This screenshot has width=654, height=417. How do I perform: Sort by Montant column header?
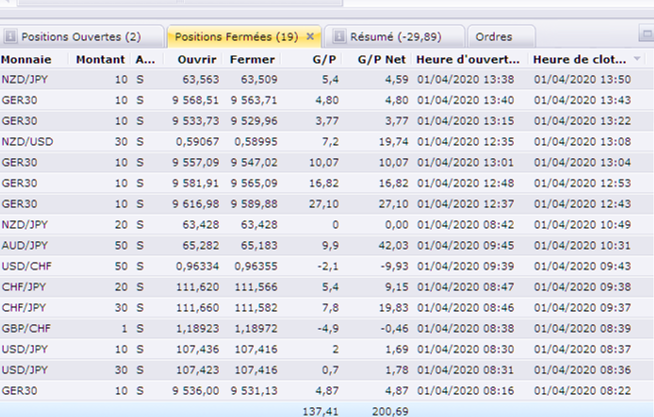click(x=101, y=60)
